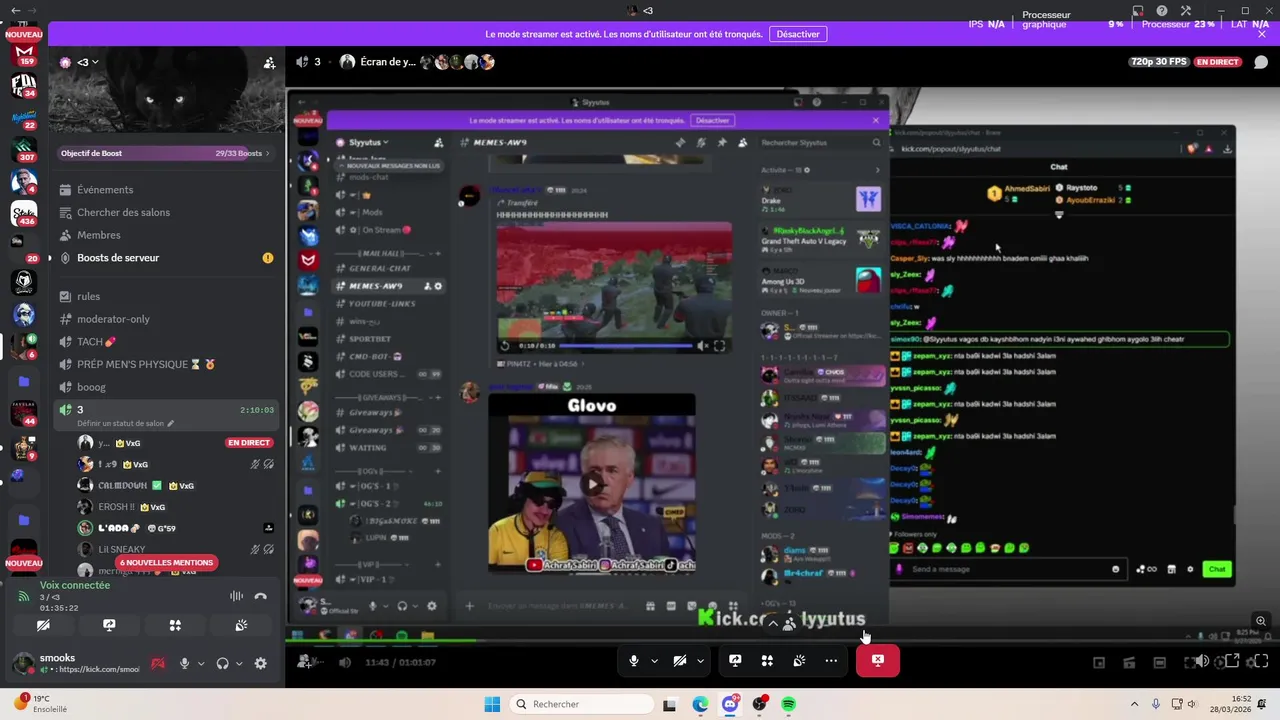Open the server with 159 badge
1280x720 pixels.
24,52
